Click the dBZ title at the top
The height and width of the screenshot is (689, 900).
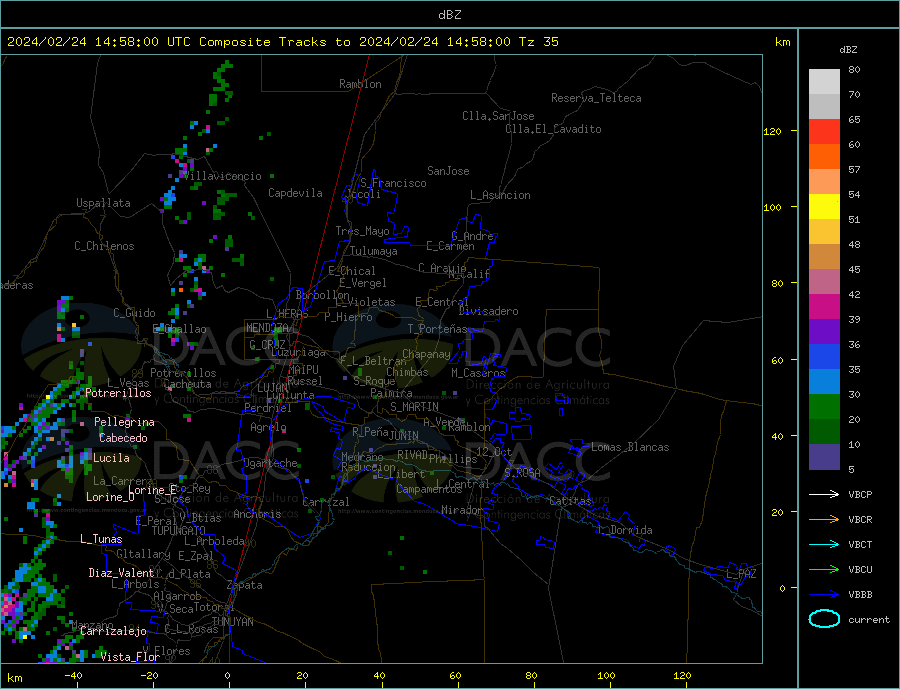point(449,15)
